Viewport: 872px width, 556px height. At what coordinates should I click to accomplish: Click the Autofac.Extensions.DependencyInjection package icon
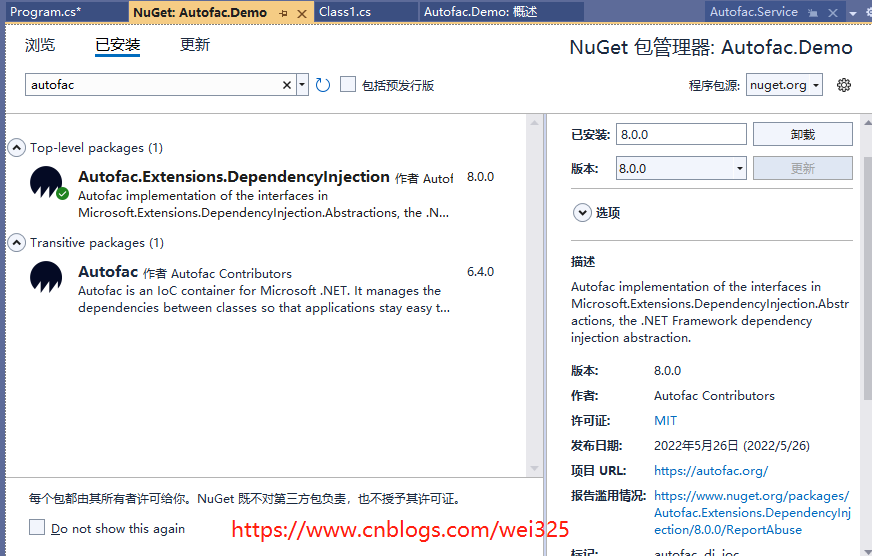point(47,182)
